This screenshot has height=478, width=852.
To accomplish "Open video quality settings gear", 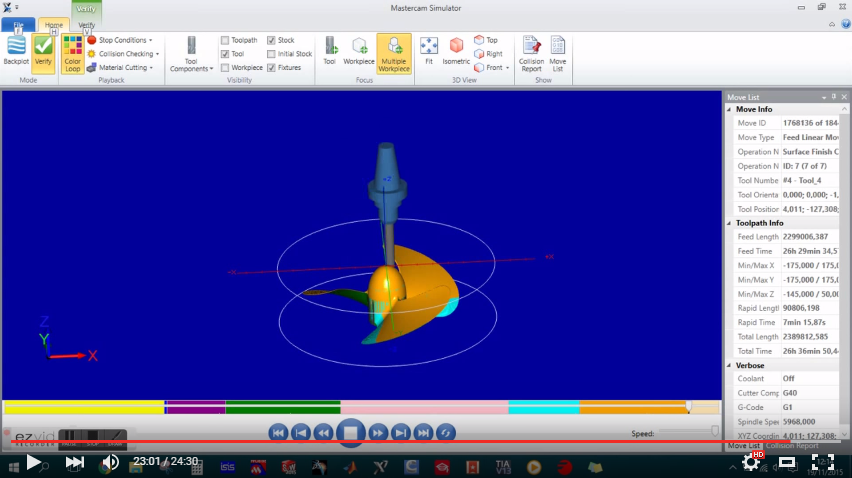I will pos(751,463).
